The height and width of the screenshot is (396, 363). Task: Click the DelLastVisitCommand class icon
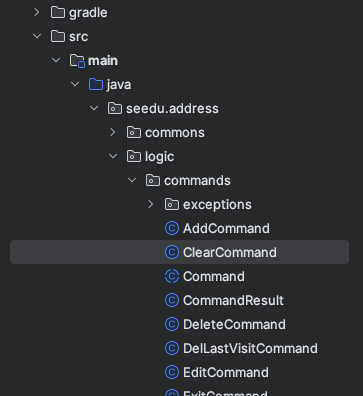(x=172, y=348)
